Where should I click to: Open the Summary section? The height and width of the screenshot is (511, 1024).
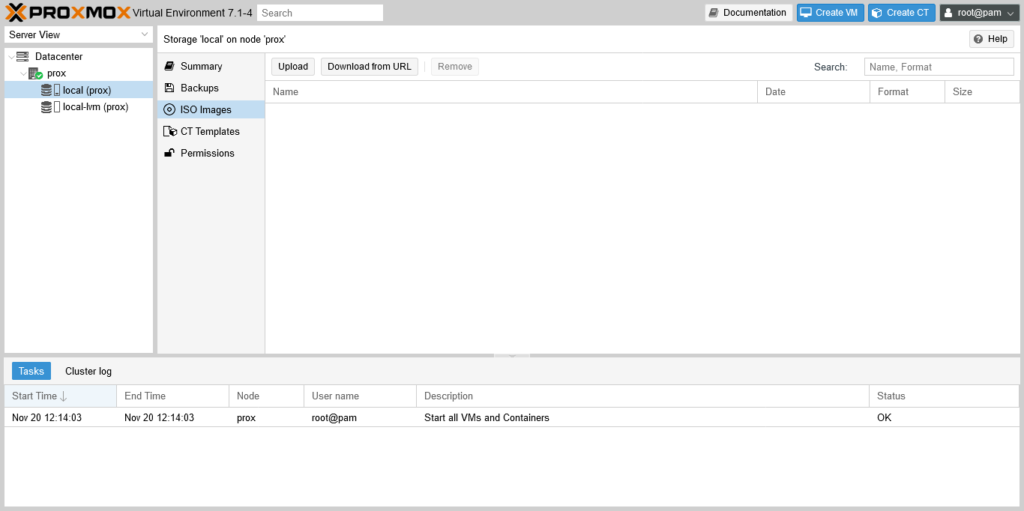pyautogui.click(x=211, y=66)
